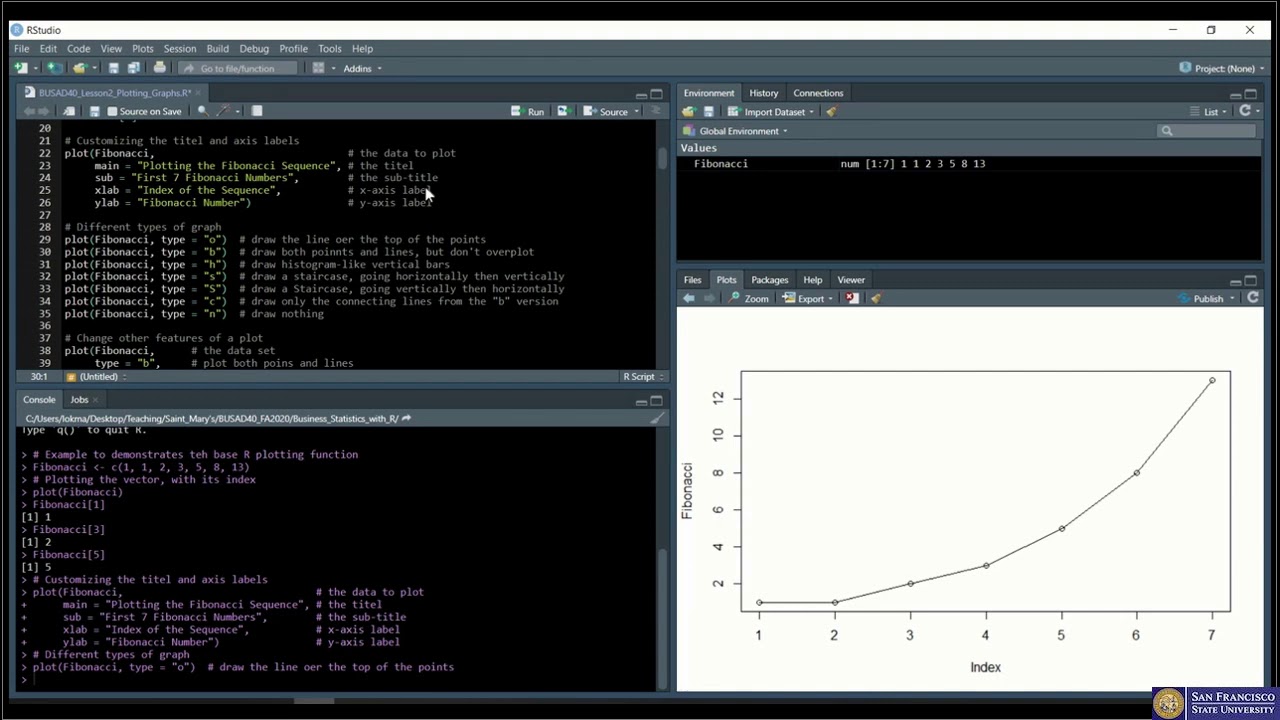Clear the console with the broom icon
The width and height of the screenshot is (1280, 720).
pyautogui.click(x=657, y=419)
